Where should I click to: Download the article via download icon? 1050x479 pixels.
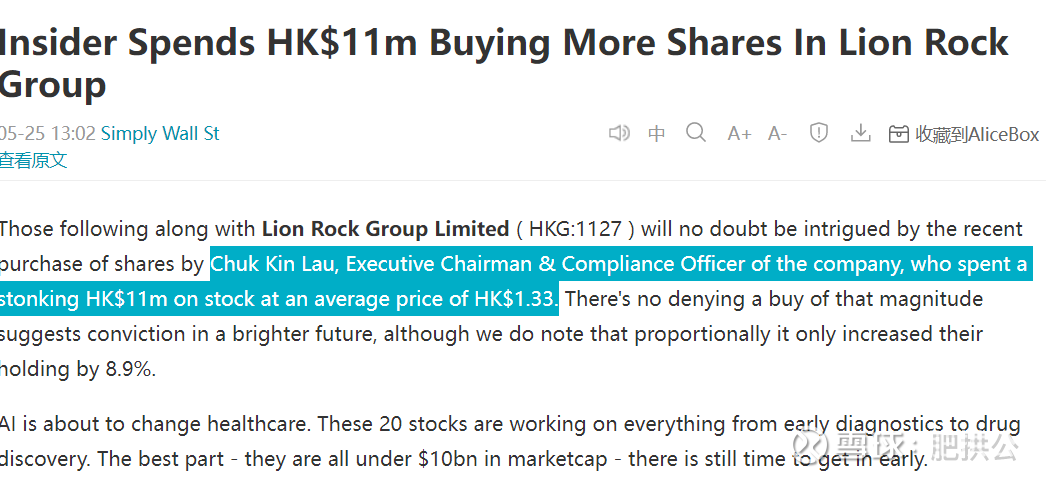[859, 133]
